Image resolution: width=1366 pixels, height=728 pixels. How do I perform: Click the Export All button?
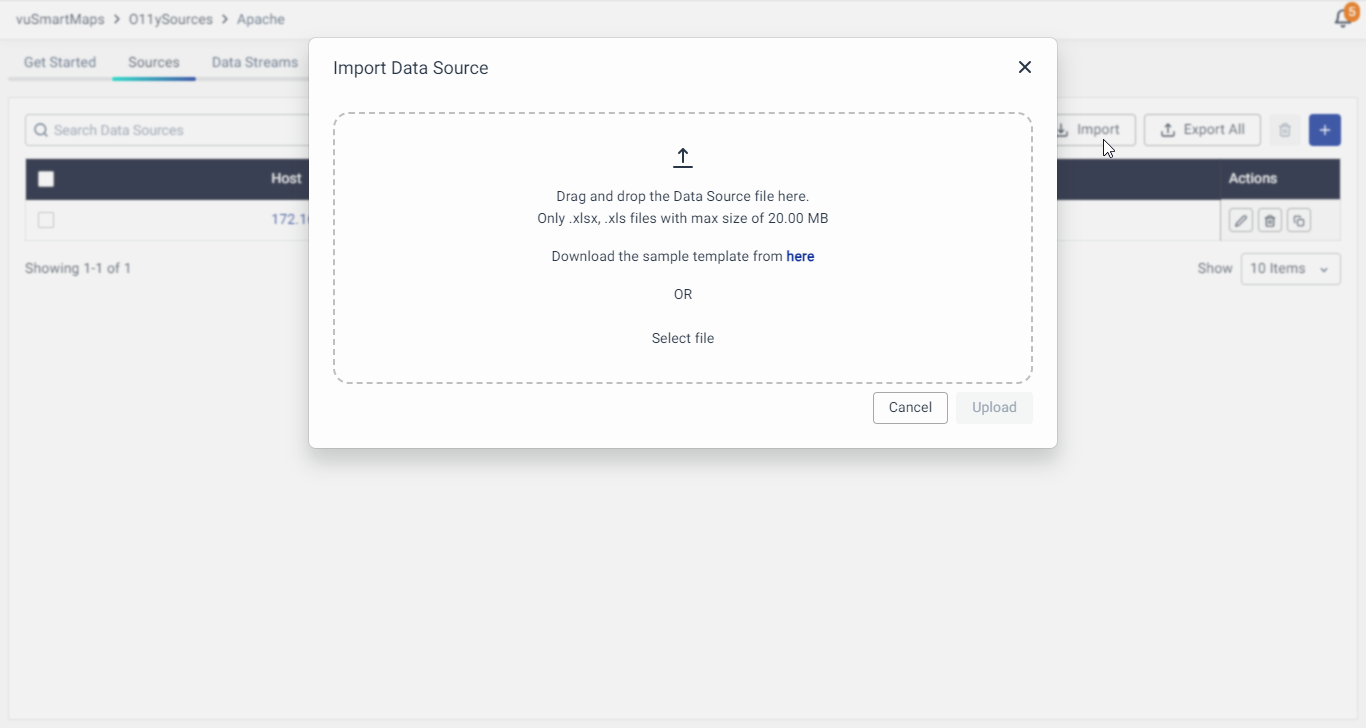tap(1202, 130)
